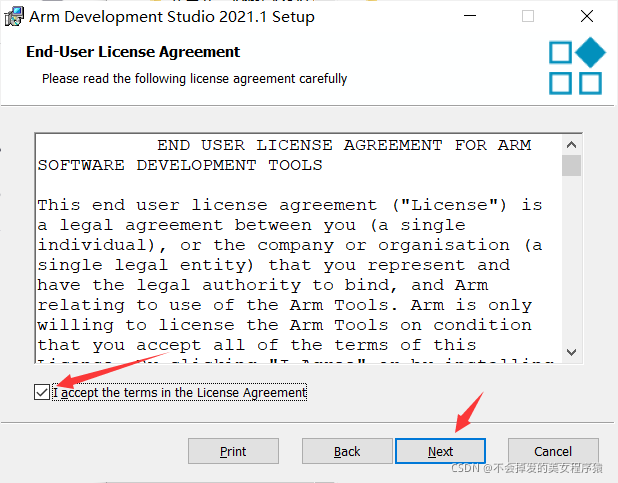Click the Next button

click(440, 451)
